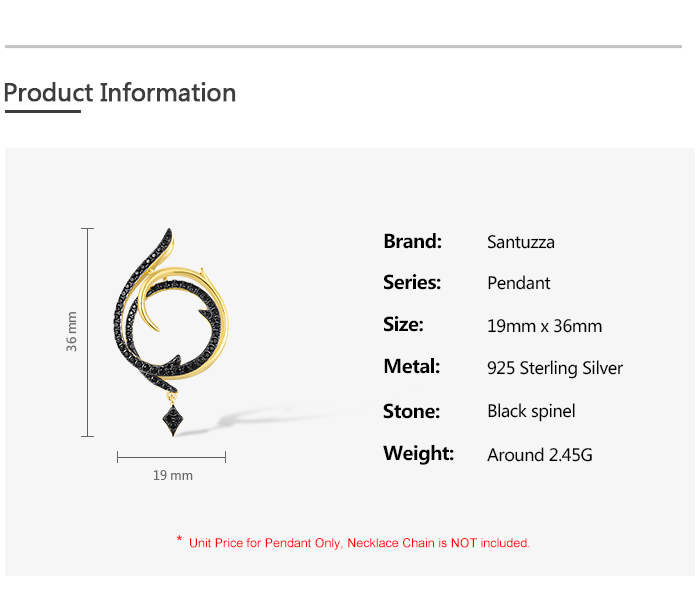The height and width of the screenshot is (615, 700).
Task: Click the Santuzza brand name
Action: tap(520, 242)
